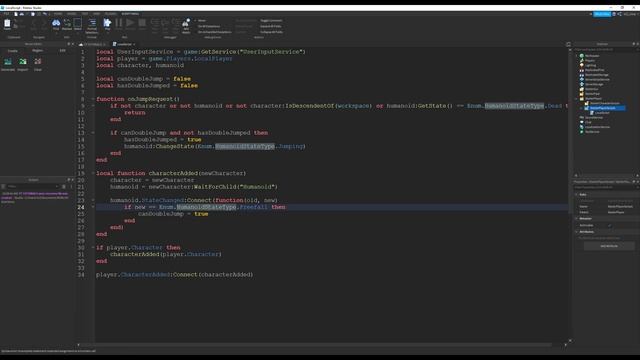Click the Output filter input field

coord(33,187)
